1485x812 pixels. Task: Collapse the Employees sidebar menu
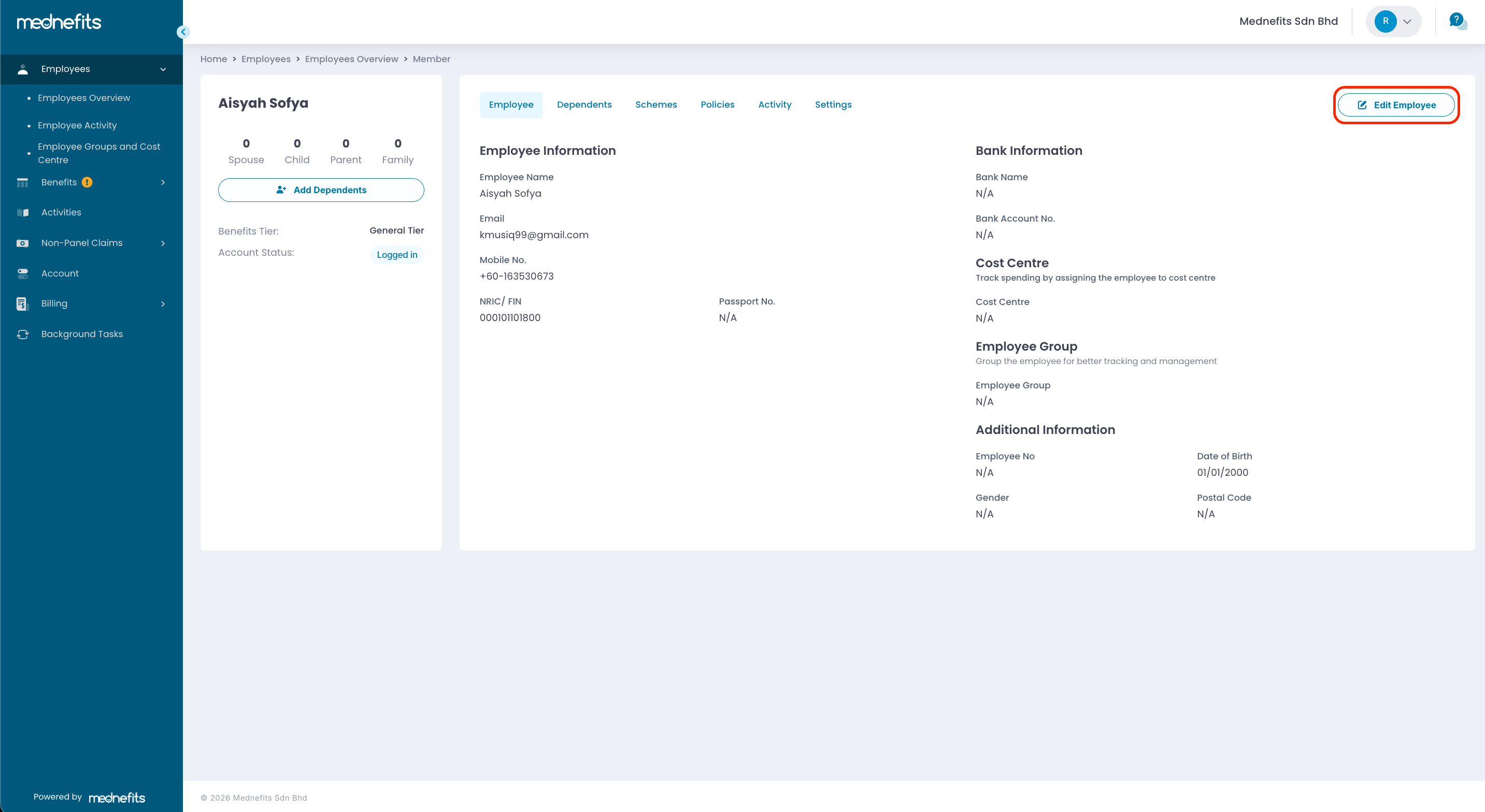click(x=163, y=69)
